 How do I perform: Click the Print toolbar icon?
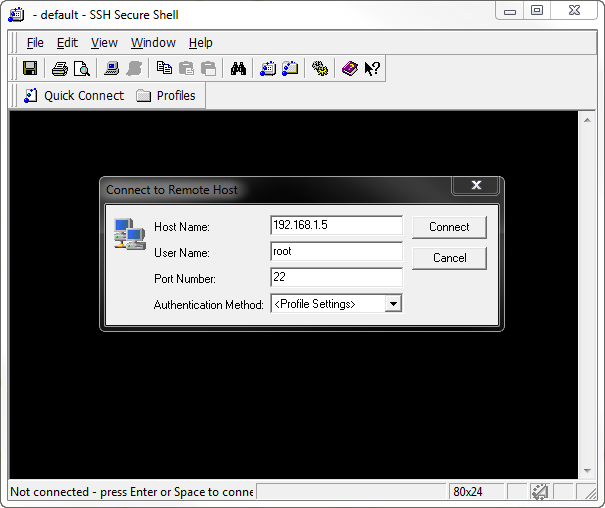point(60,69)
